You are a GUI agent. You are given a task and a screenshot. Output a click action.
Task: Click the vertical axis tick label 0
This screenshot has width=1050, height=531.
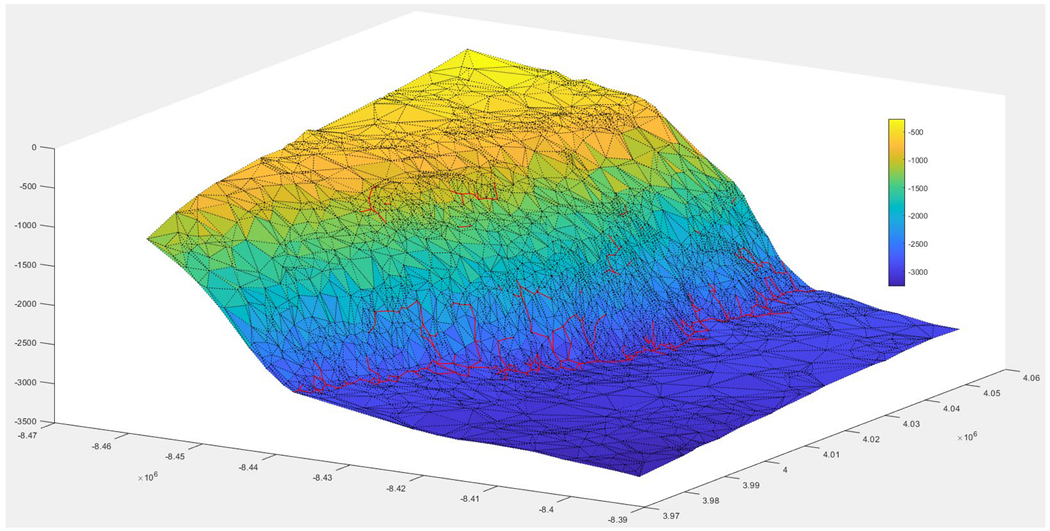point(36,147)
